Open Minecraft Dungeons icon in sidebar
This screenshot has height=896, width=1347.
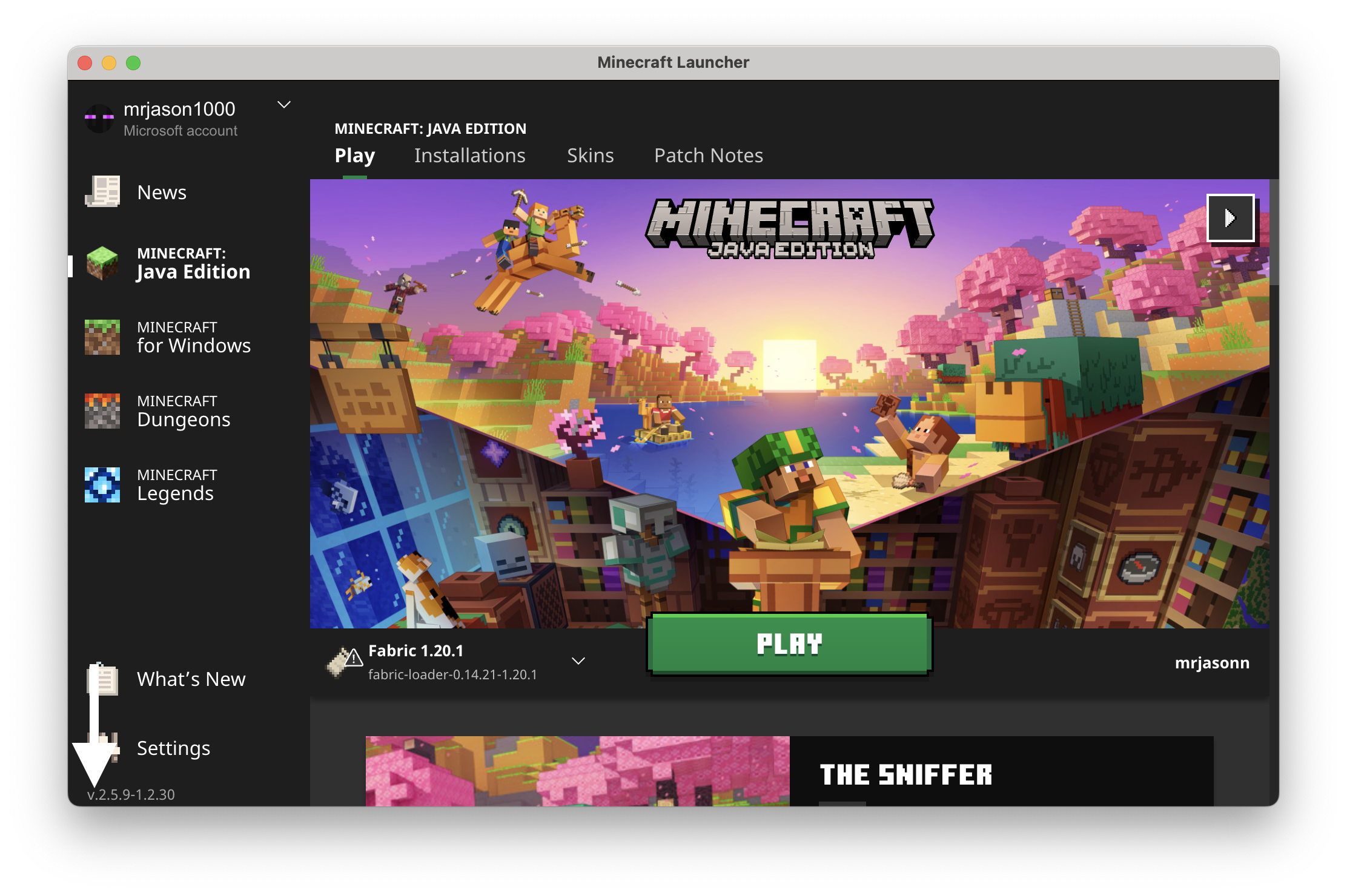[x=102, y=411]
